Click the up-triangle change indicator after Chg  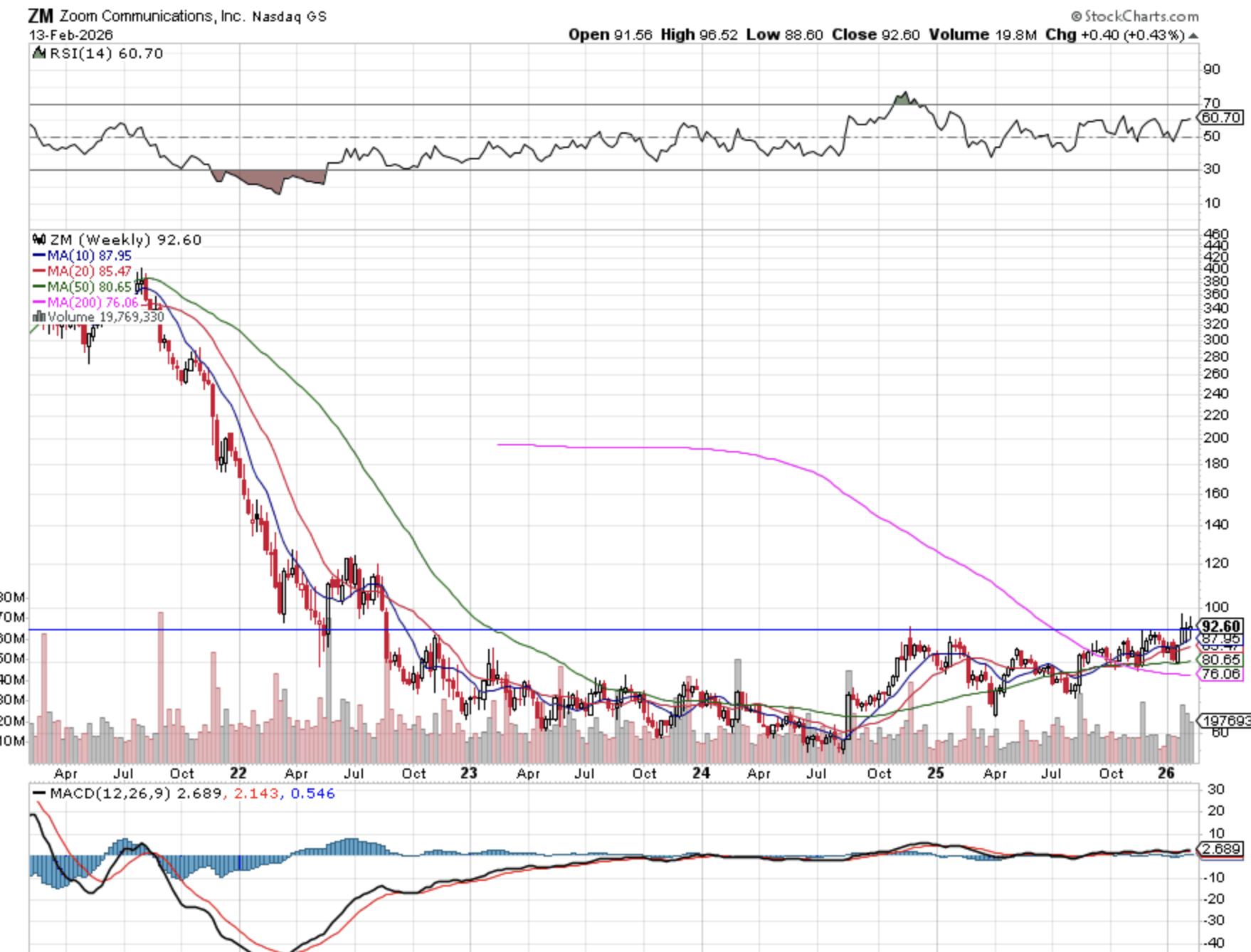(x=1193, y=36)
